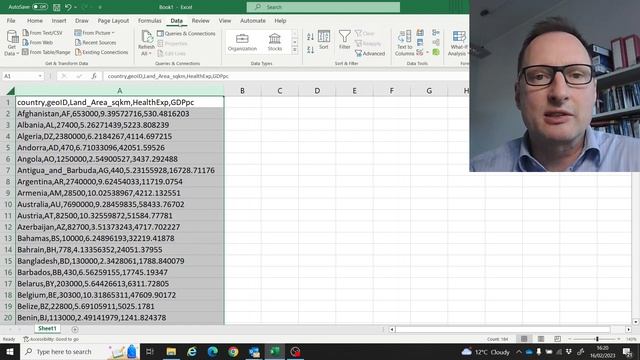
Task: Click the Windows Start button
Action: (x=10, y=351)
